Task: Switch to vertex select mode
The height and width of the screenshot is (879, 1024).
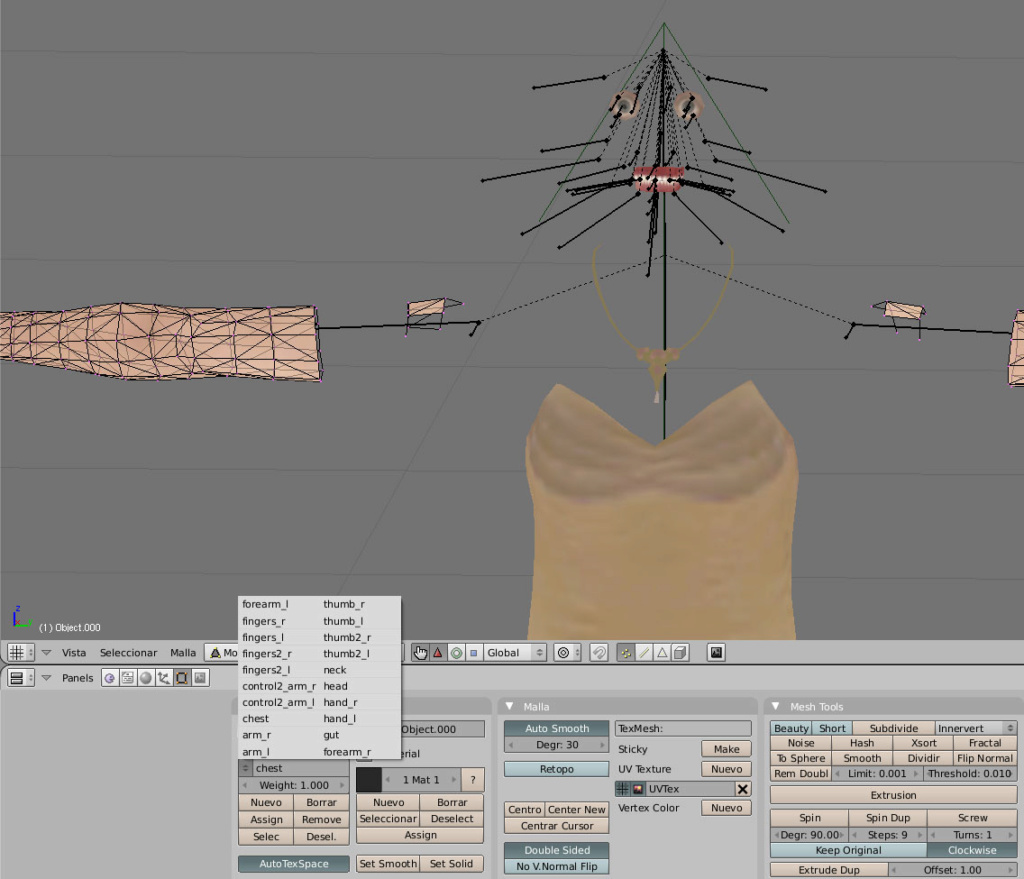Action: (x=626, y=652)
